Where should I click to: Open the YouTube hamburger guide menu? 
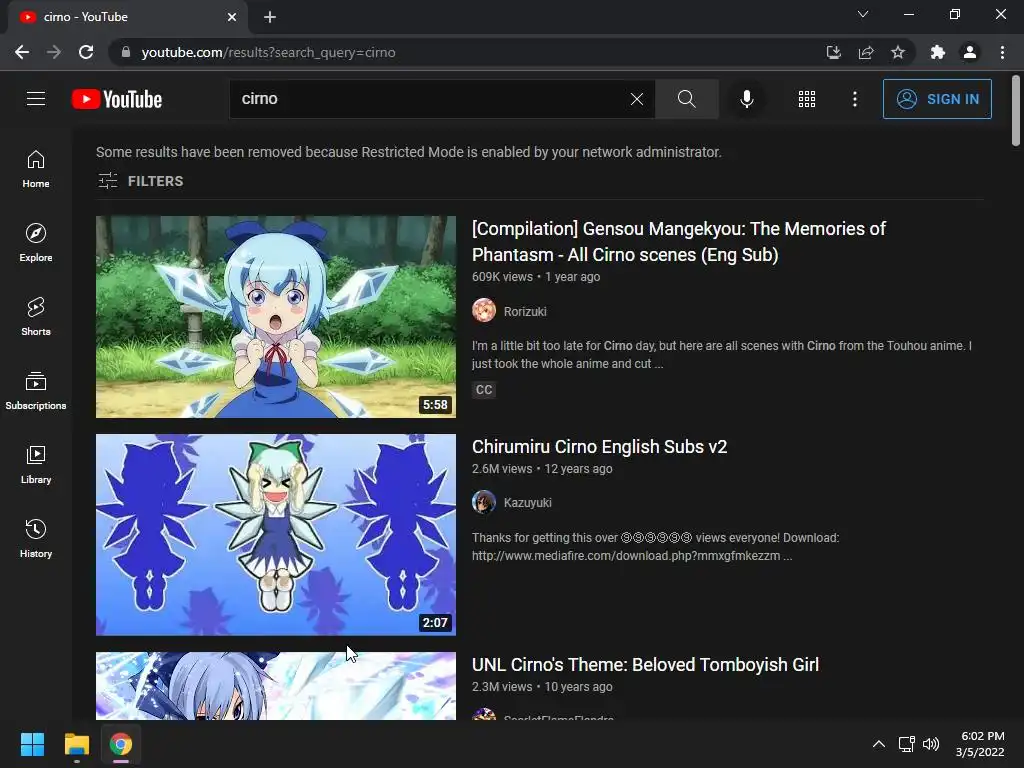pos(36,99)
